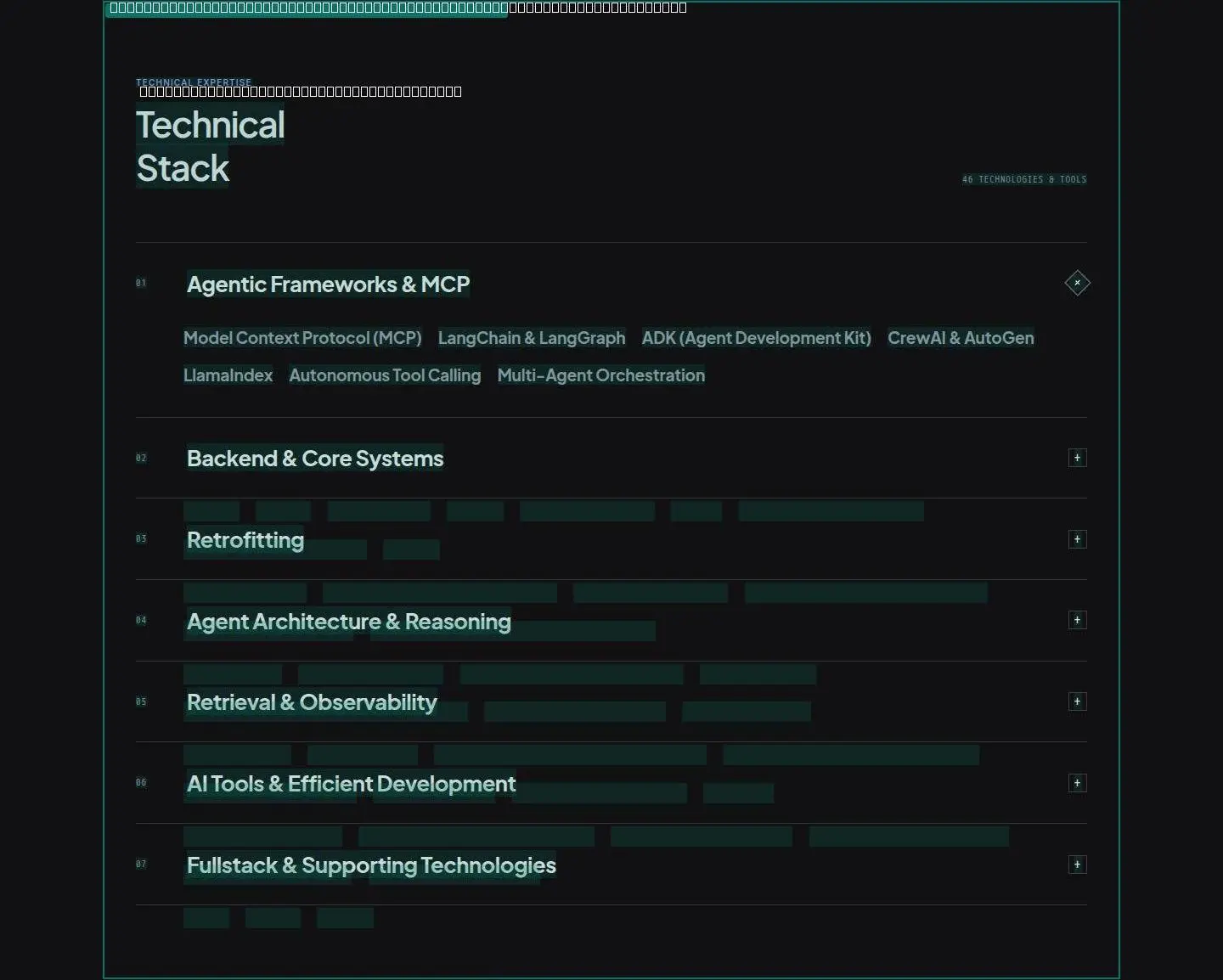Select the ADK (Agent Development Kit) tag
Viewport: 1223px width, 980px height.
click(757, 338)
